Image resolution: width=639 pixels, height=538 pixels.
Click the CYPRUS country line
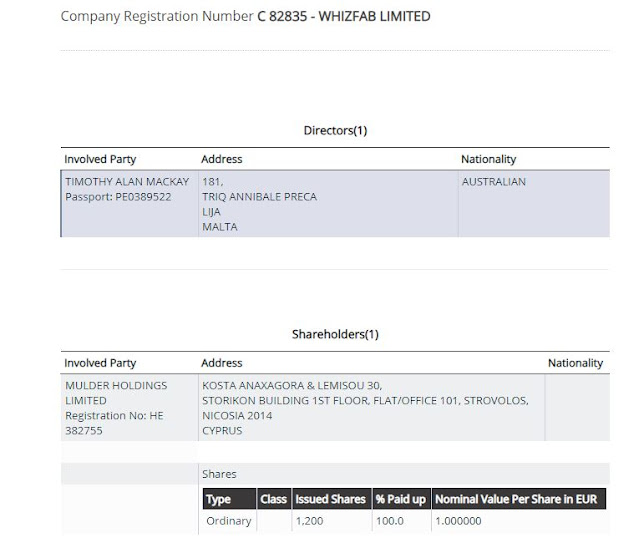(x=221, y=431)
